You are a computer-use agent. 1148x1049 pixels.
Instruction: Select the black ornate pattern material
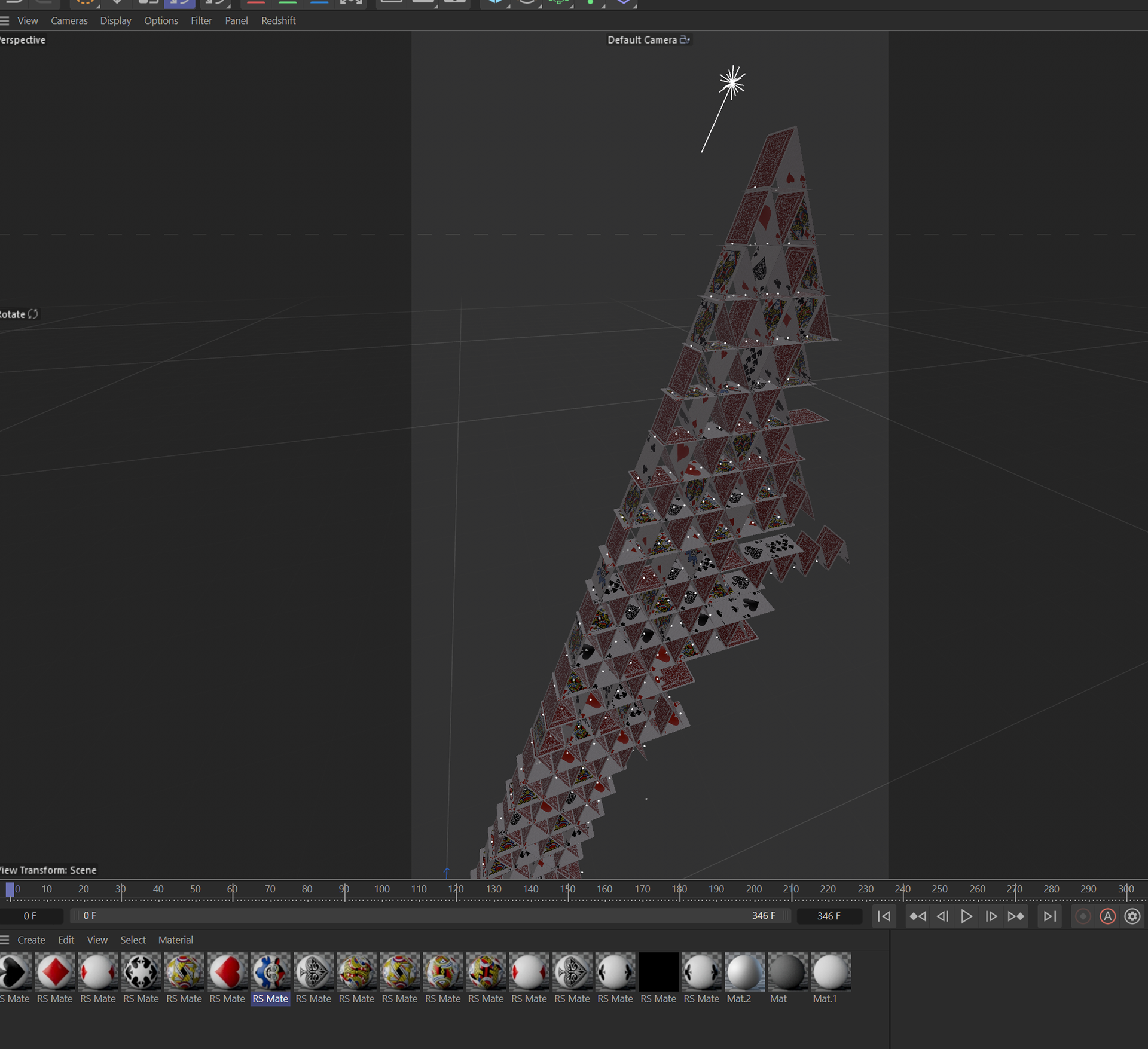[141, 972]
